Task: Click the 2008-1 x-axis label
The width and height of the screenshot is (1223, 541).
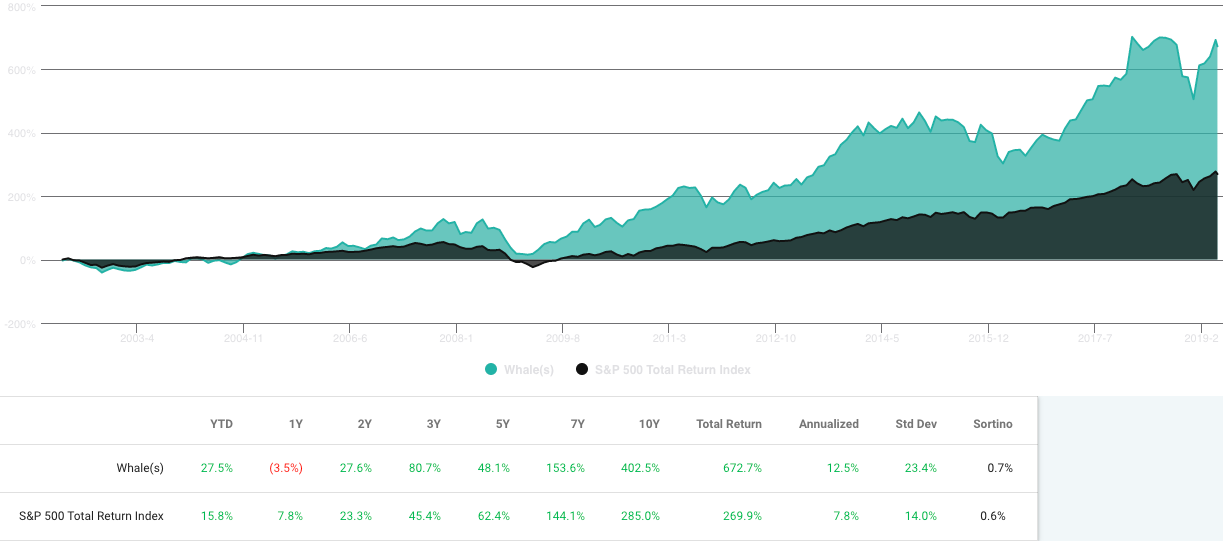Action: click(456, 338)
